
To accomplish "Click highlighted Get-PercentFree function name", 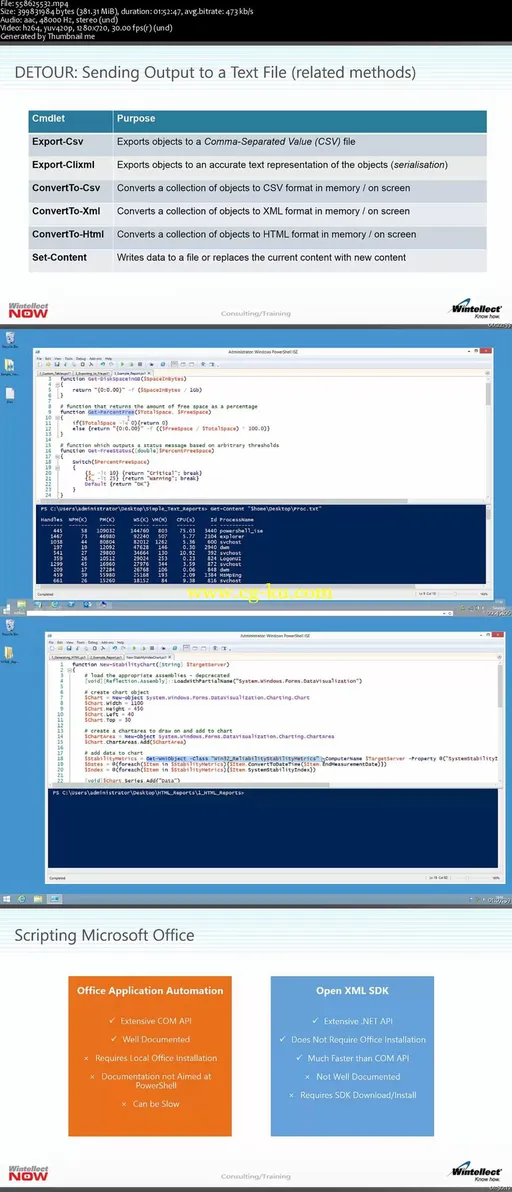I will pyautogui.click(x=109, y=412).
